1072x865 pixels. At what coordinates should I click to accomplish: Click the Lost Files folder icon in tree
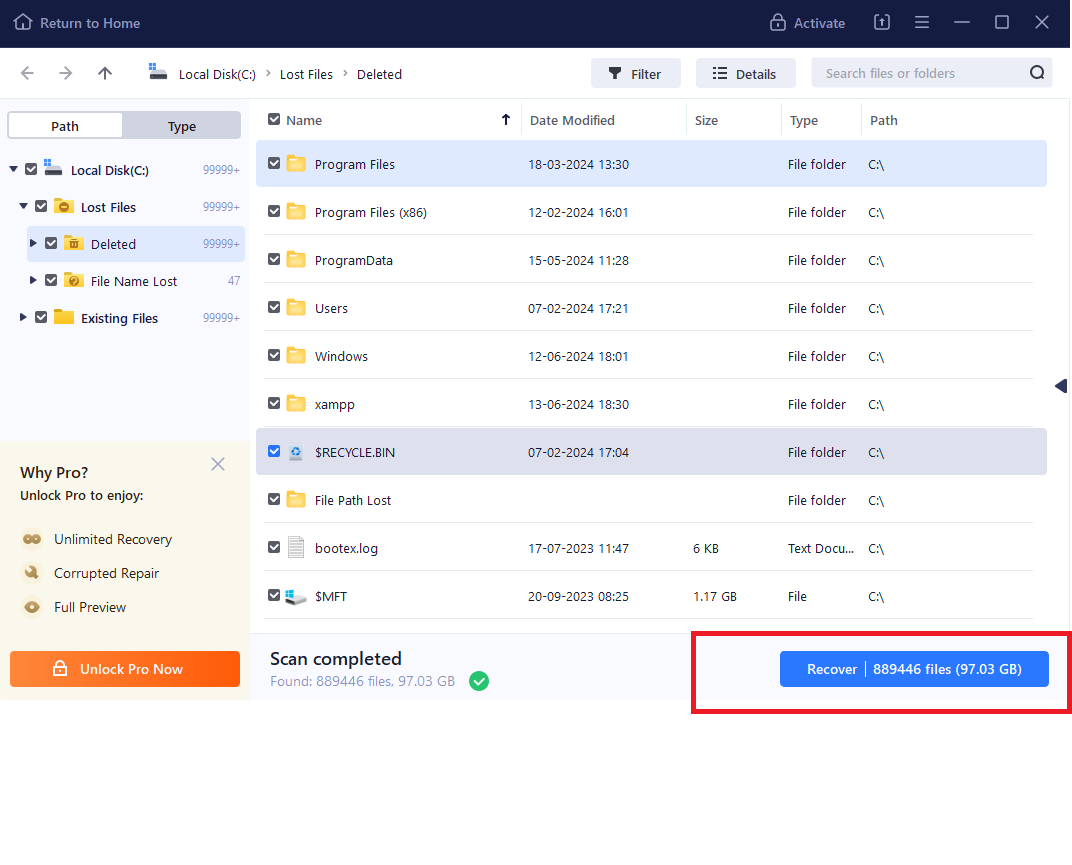pos(64,206)
